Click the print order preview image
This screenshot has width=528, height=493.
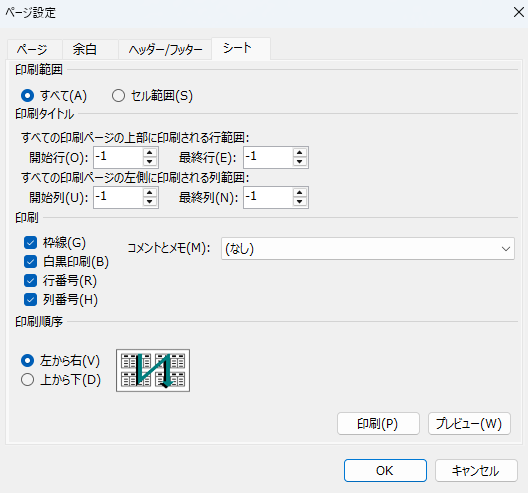coord(153,370)
